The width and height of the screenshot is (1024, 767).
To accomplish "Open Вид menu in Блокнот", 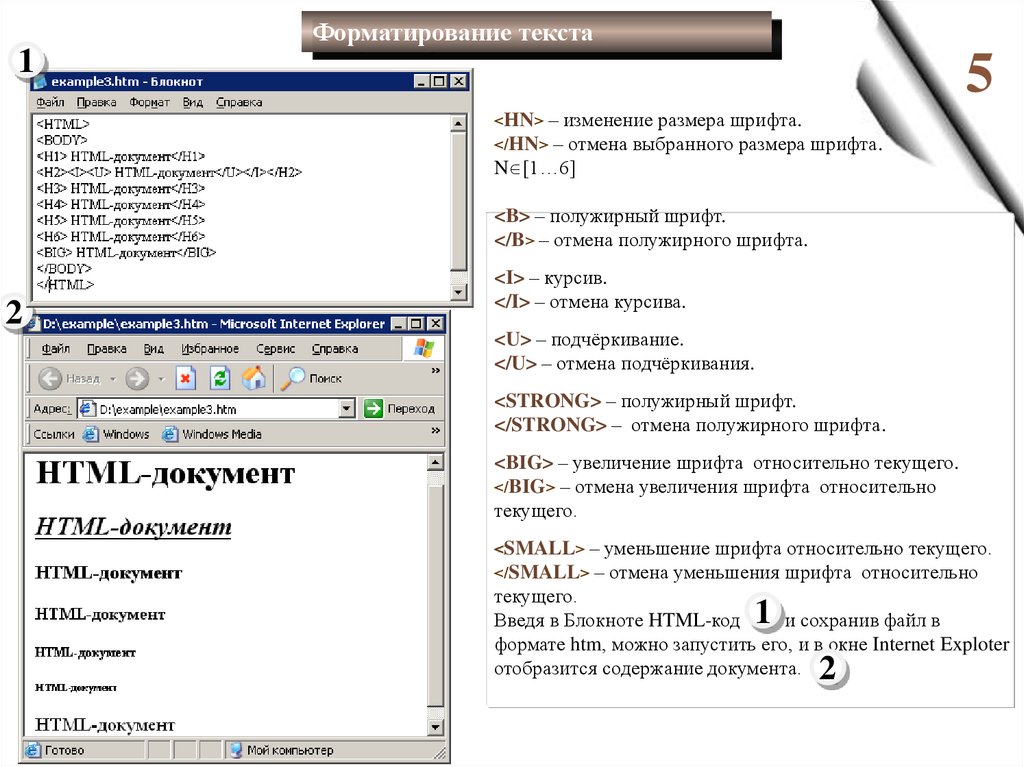I will click(193, 102).
